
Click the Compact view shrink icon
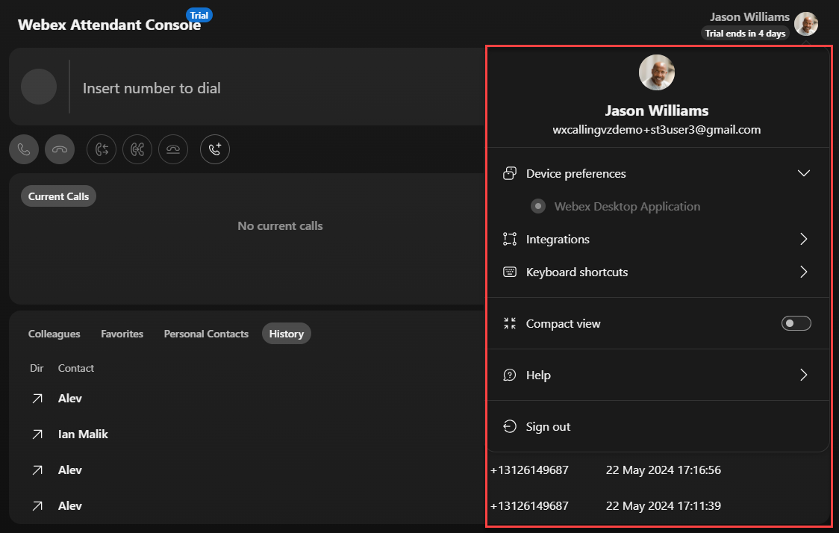[509, 324]
